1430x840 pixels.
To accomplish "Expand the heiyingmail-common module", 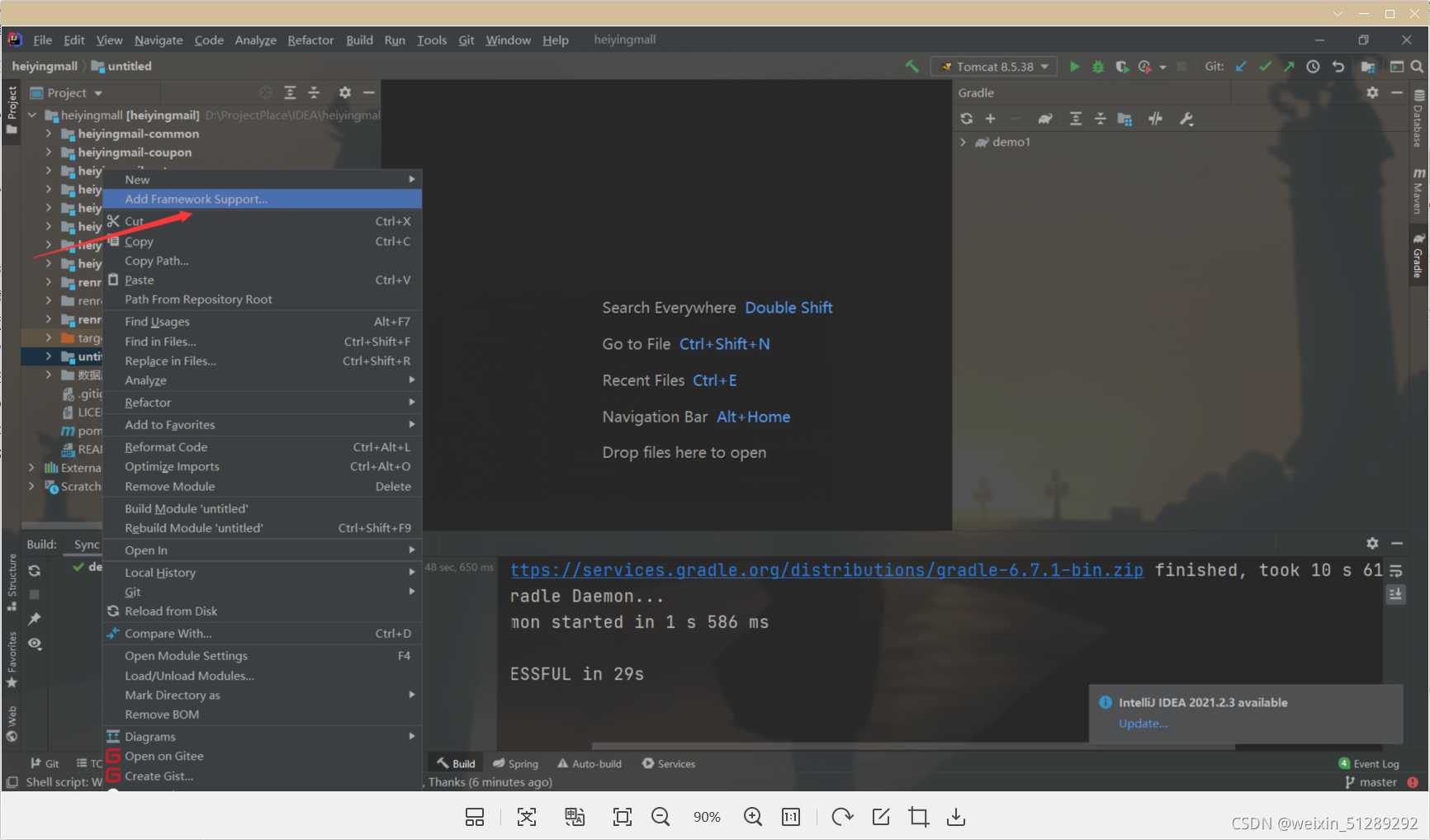I will [49, 134].
